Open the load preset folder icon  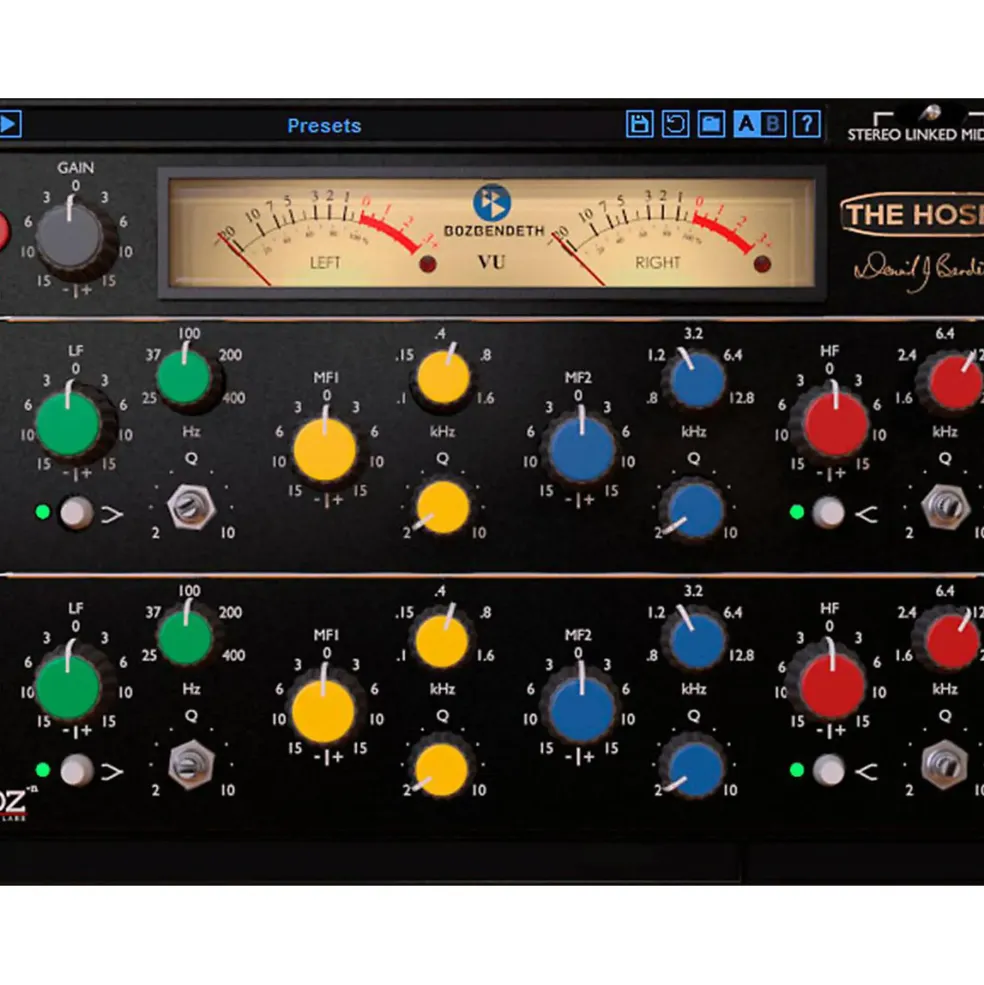(x=711, y=124)
